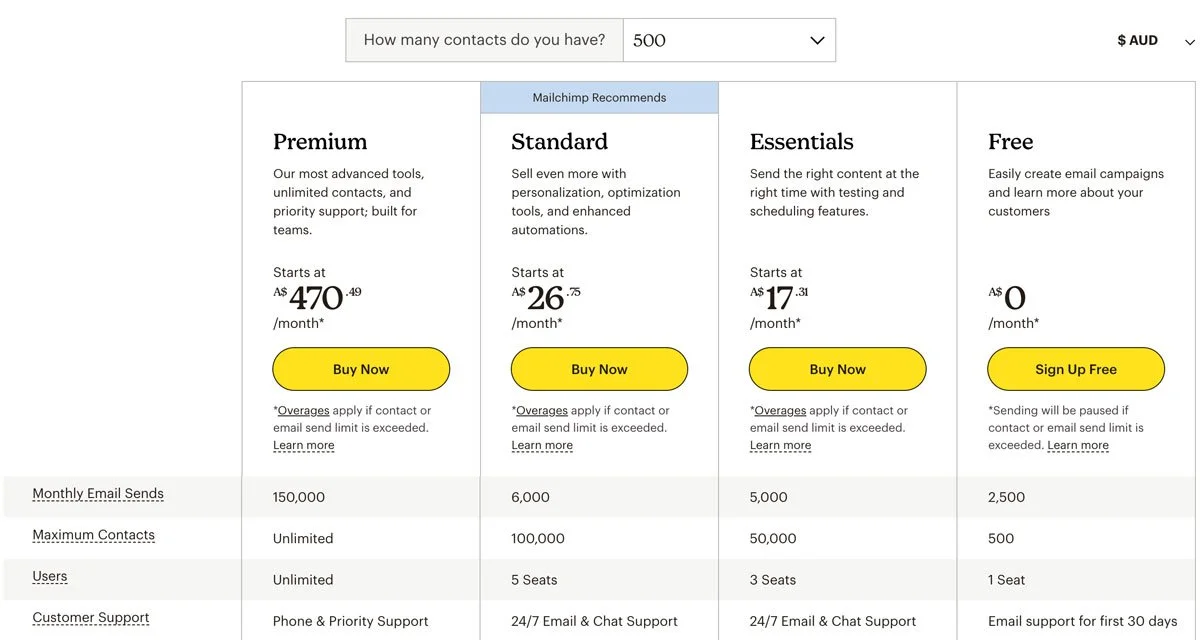The width and height of the screenshot is (1200, 640).
Task: Open the contacts count dropdown
Action: coord(729,40)
